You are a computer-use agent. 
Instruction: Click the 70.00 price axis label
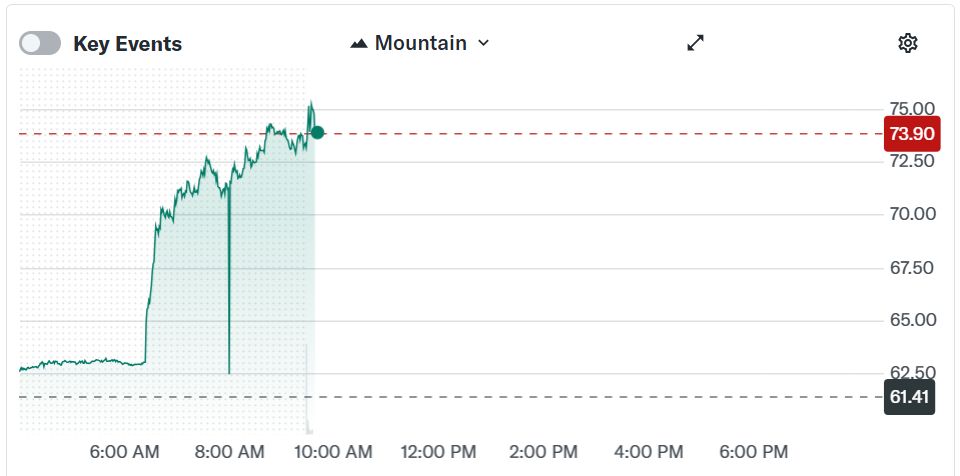coord(911,214)
